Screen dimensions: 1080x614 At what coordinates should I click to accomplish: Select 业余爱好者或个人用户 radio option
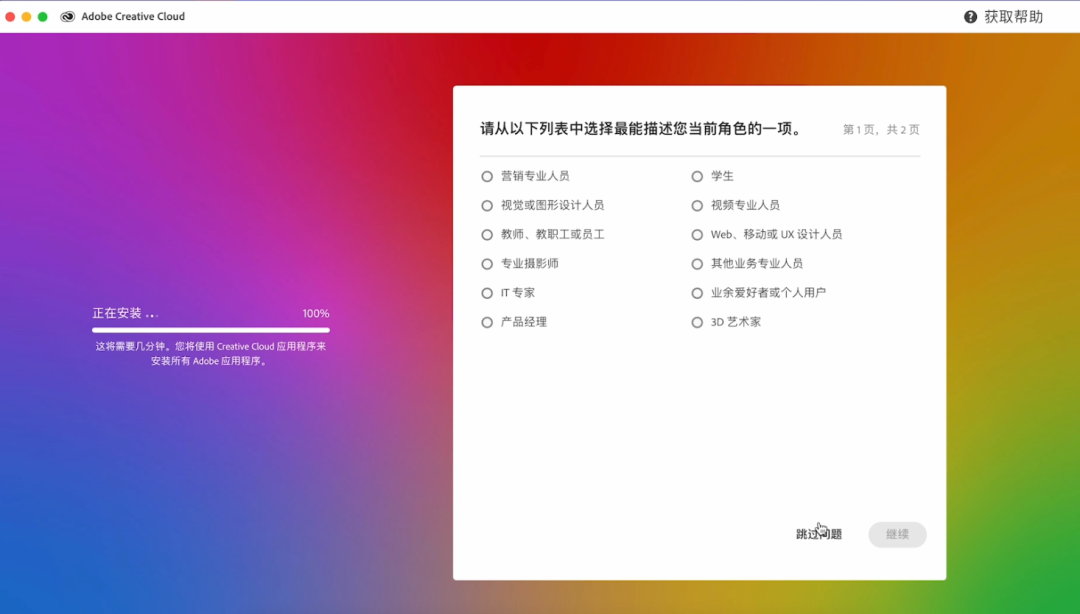coord(697,293)
